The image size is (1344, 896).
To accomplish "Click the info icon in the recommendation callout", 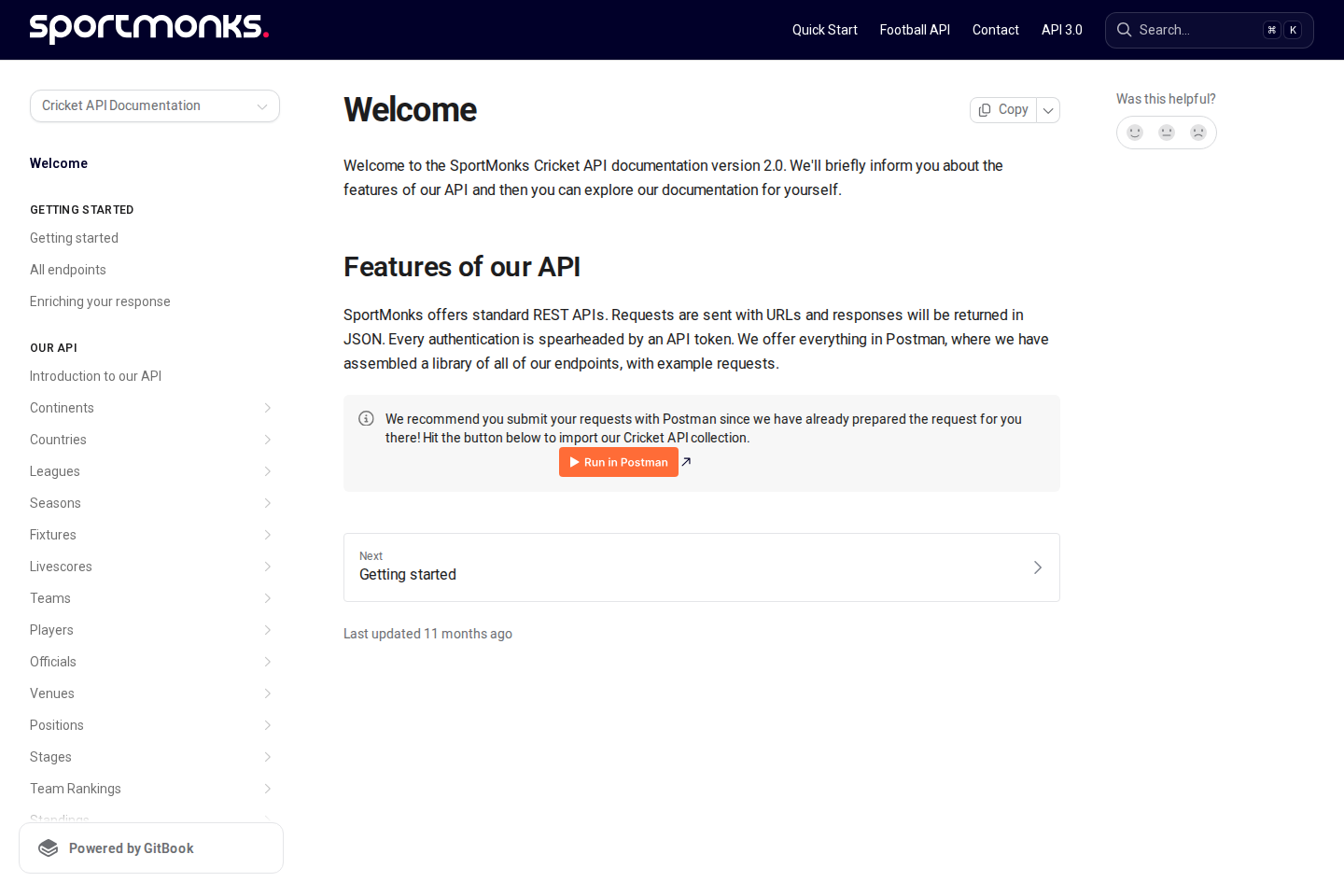I will 366,417.
